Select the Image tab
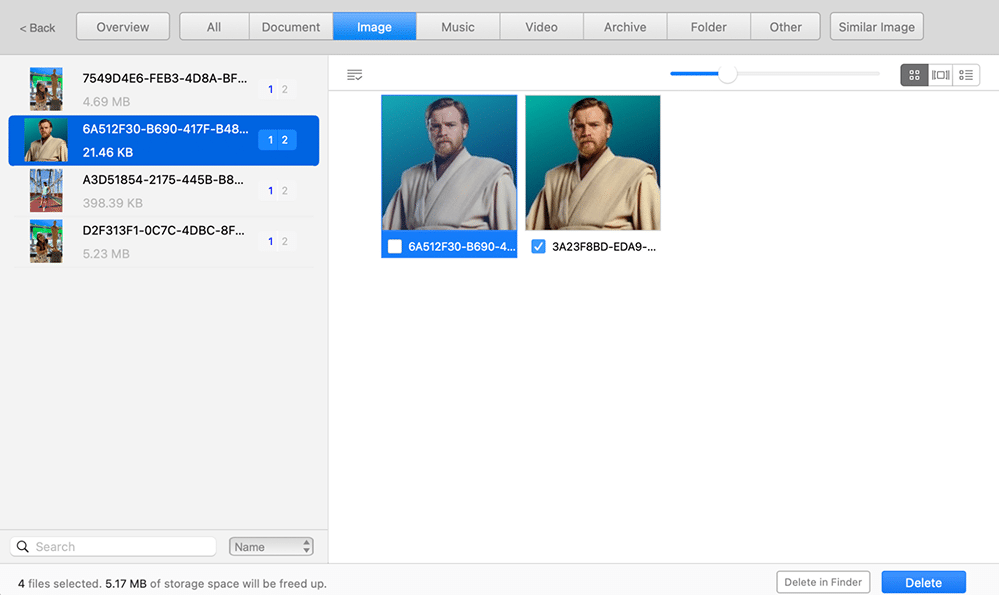 tap(375, 27)
